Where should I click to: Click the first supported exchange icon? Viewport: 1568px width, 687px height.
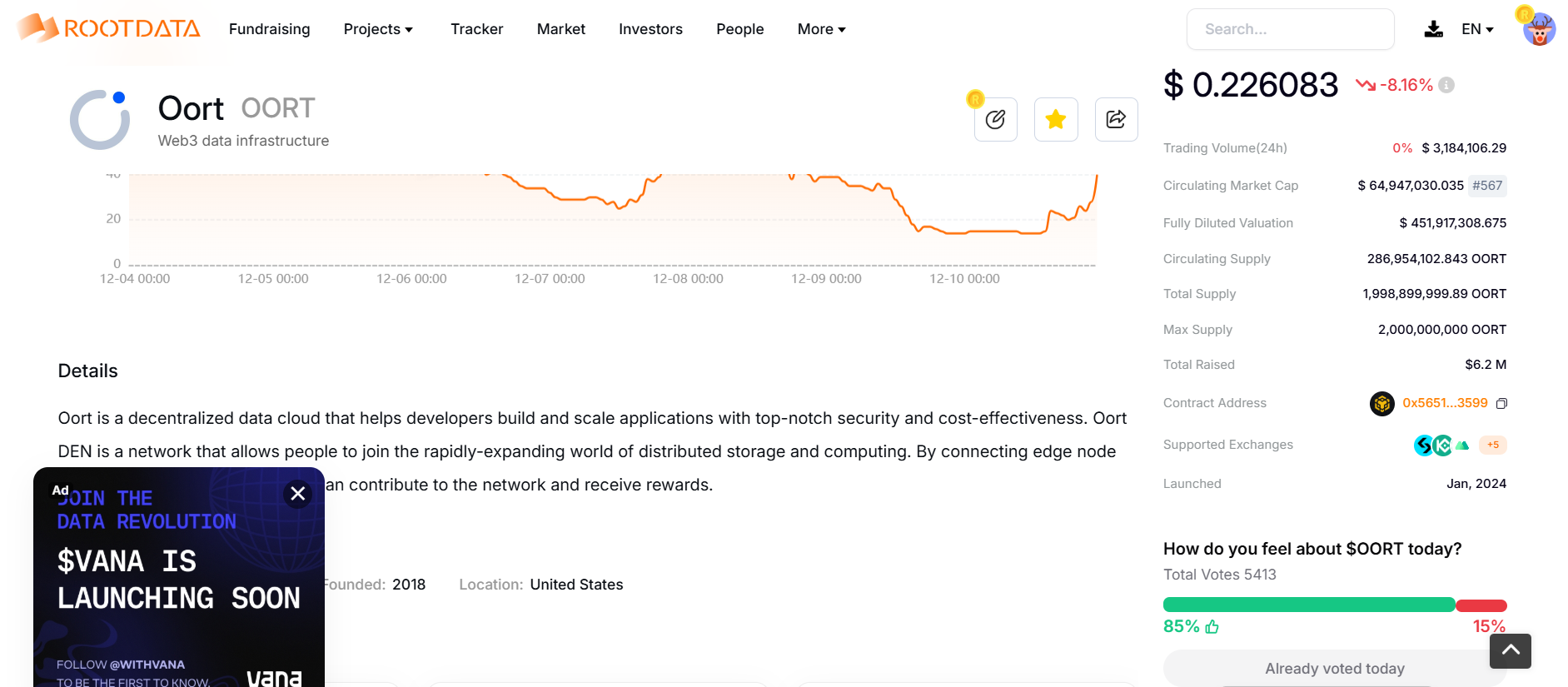tap(1423, 446)
